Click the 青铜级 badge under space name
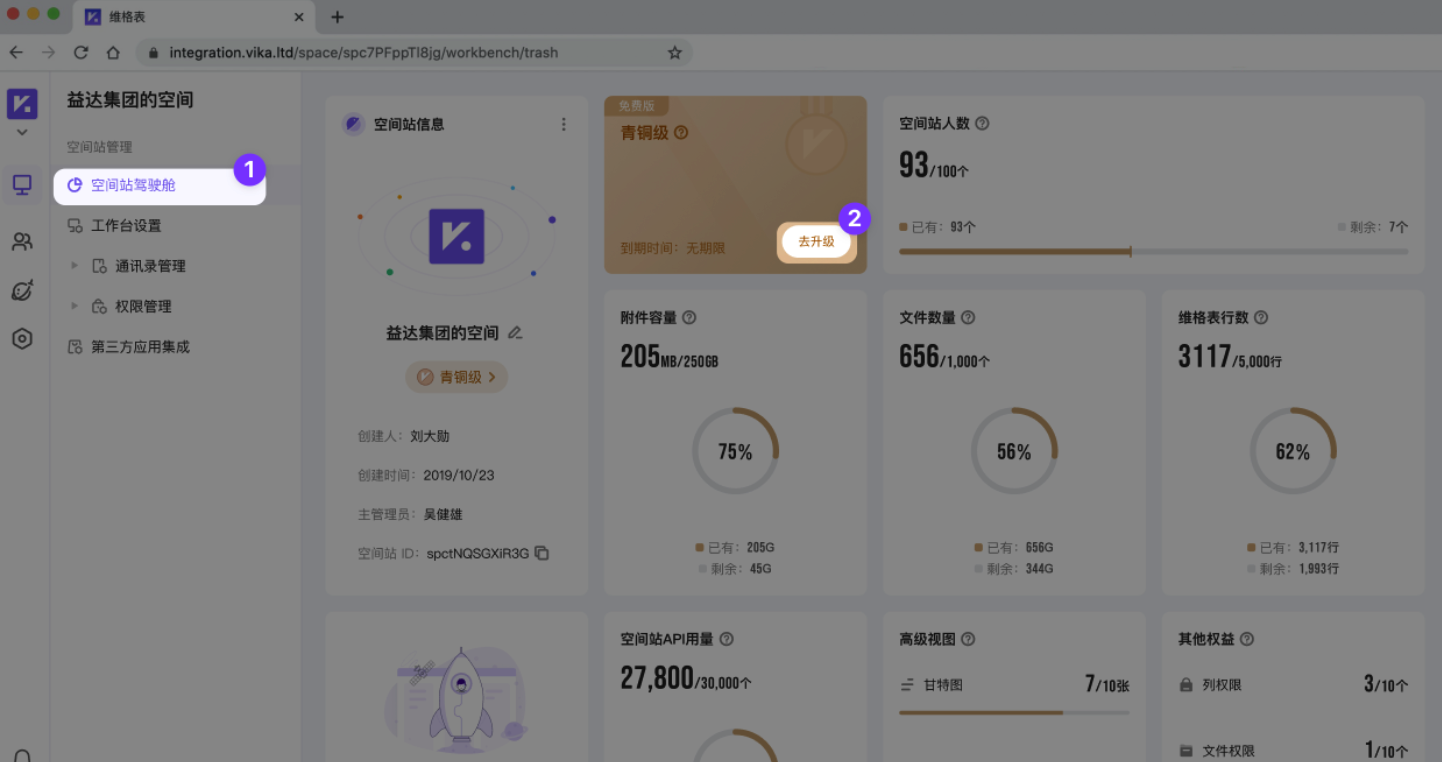Image resolution: width=1442 pixels, height=762 pixels. pos(456,377)
